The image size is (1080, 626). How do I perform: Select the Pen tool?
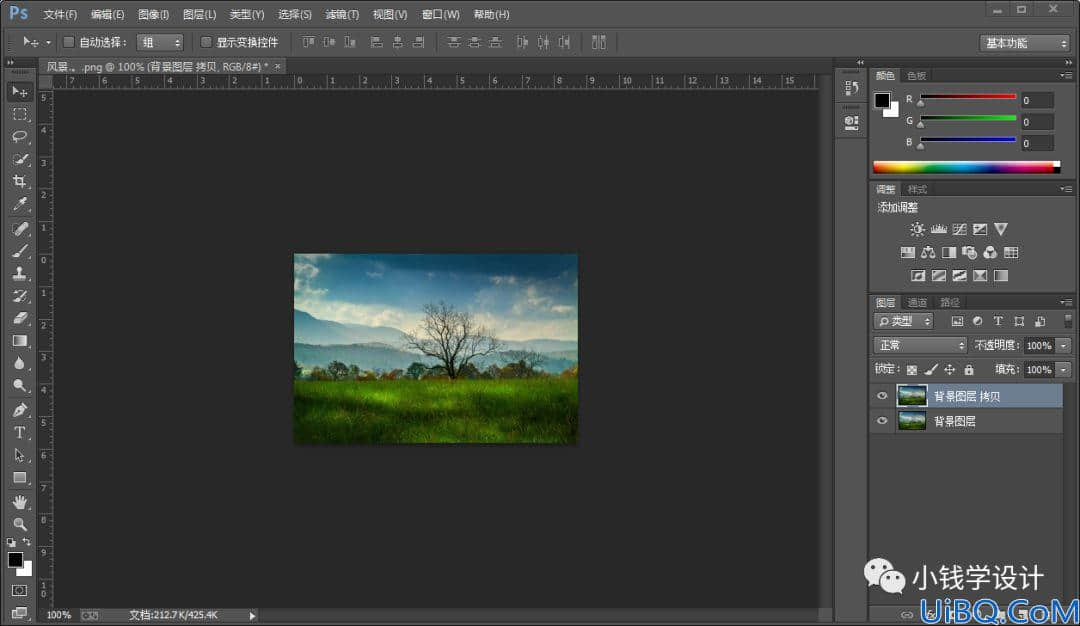pos(19,410)
